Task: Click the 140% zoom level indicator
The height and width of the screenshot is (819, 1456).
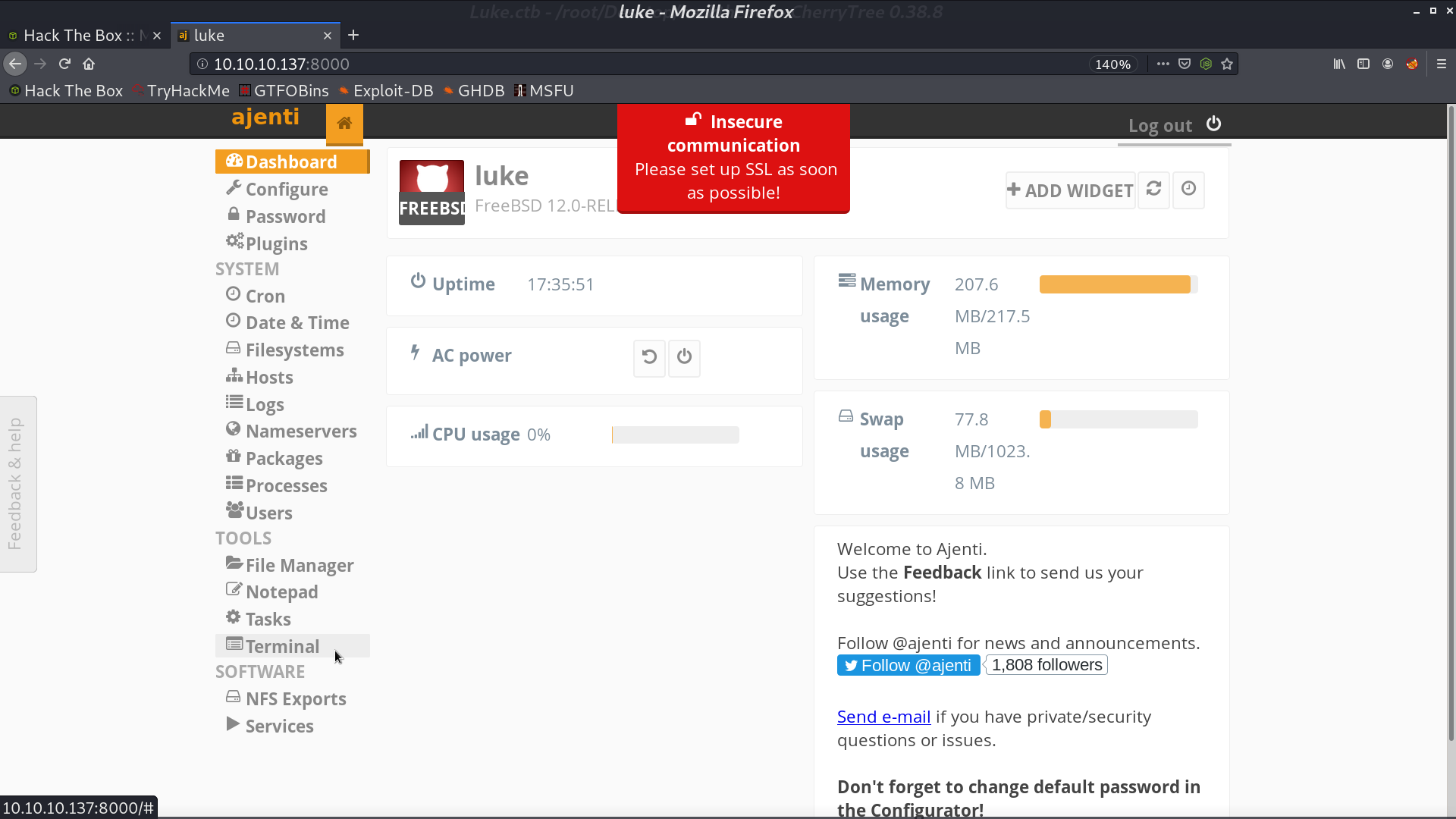Action: (1112, 64)
